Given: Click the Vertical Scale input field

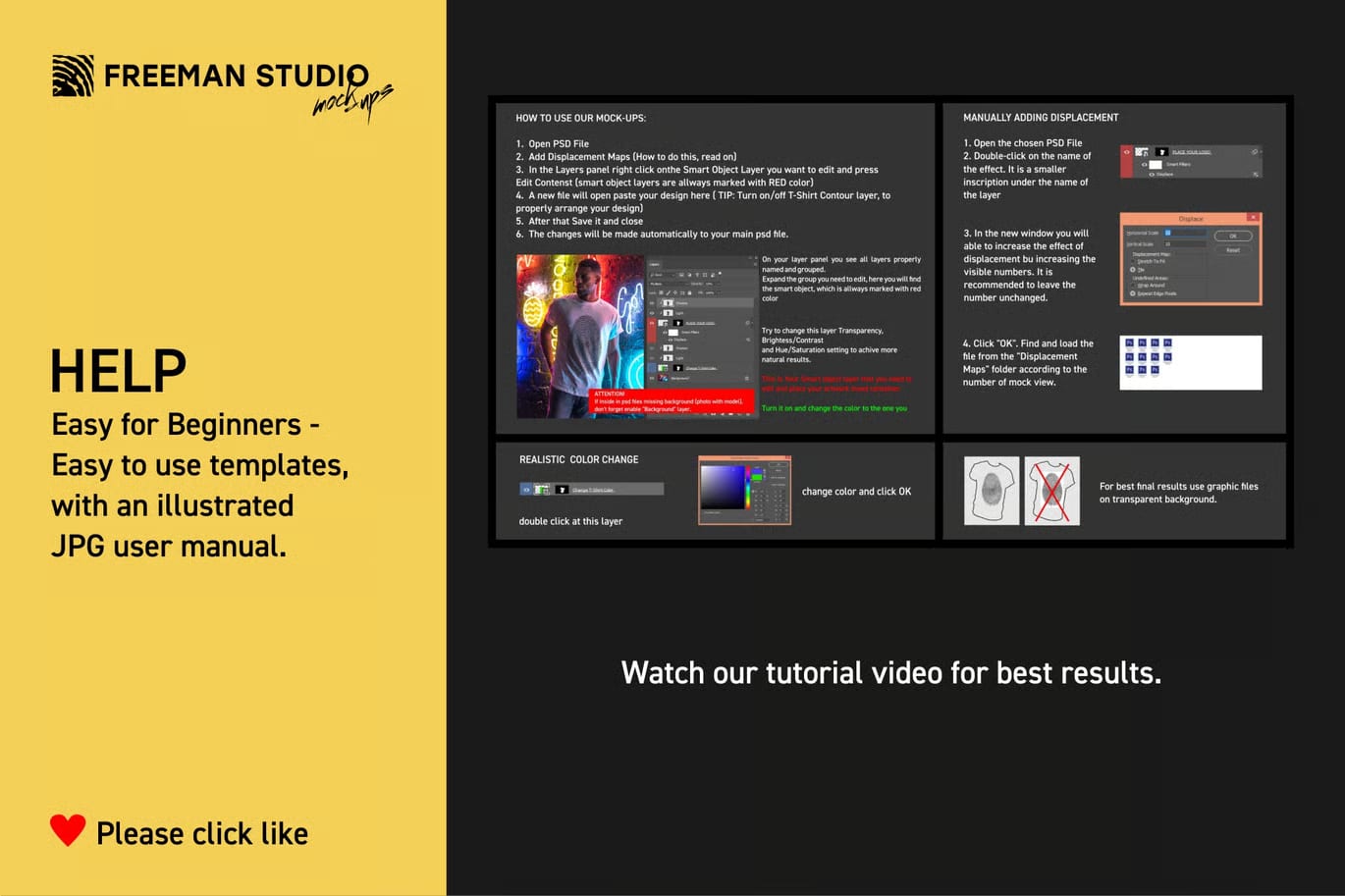Looking at the screenshot, I should coord(1185,243).
